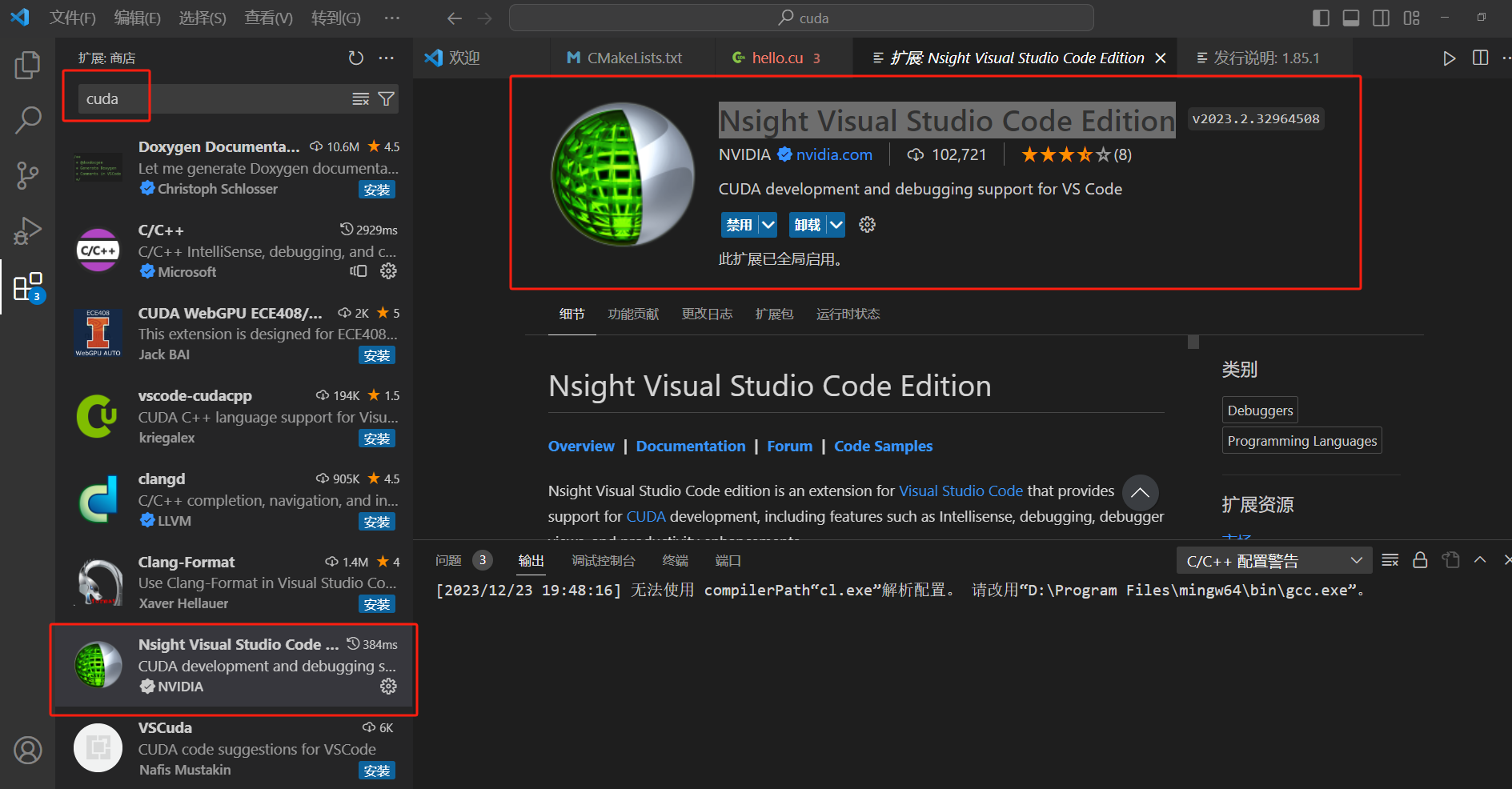Expand the uninstall button dropdown arrow
Screen dimensions: 1512x789
coord(836,225)
